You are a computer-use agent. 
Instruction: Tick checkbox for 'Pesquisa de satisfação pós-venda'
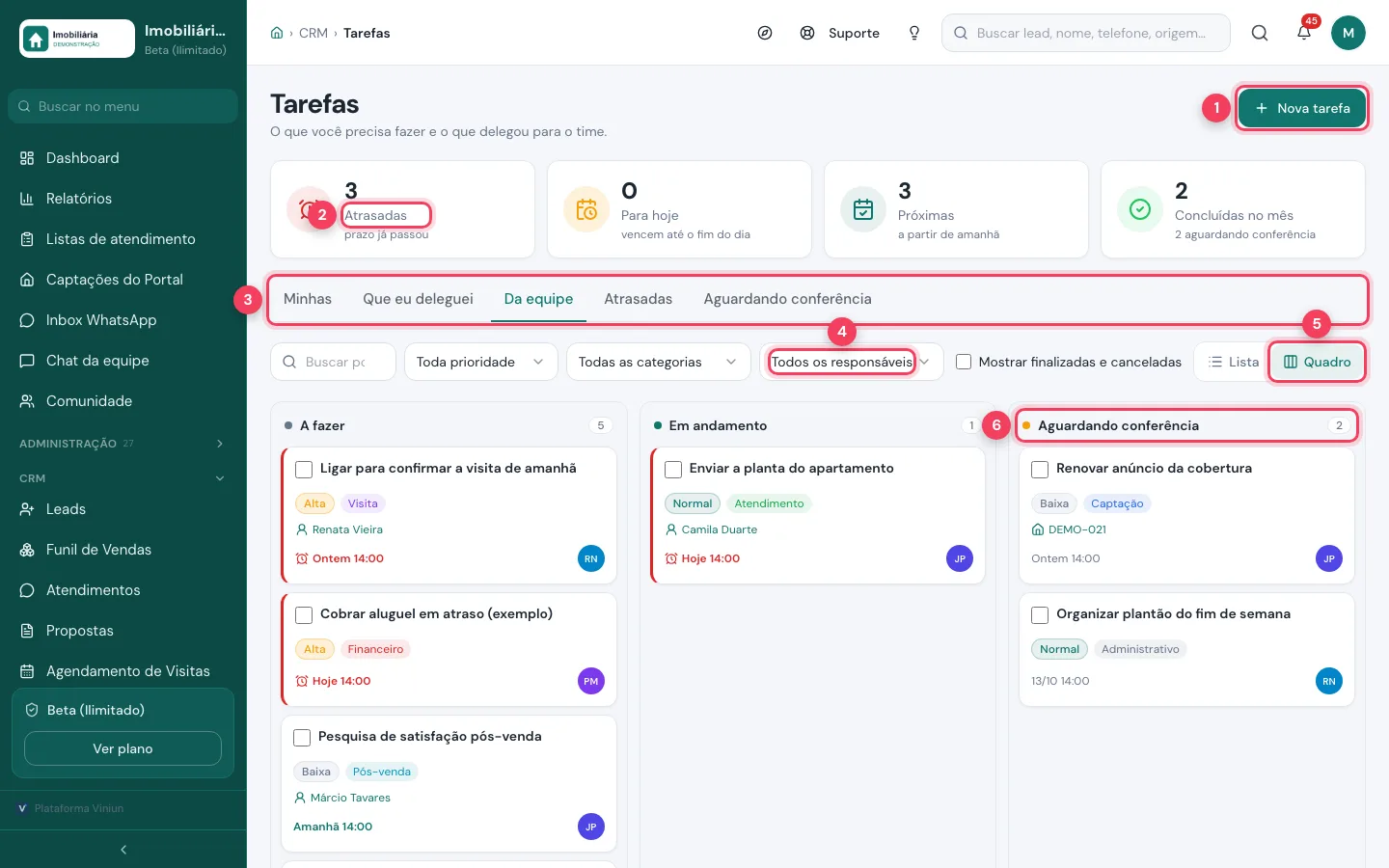click(x=302, y=738)
